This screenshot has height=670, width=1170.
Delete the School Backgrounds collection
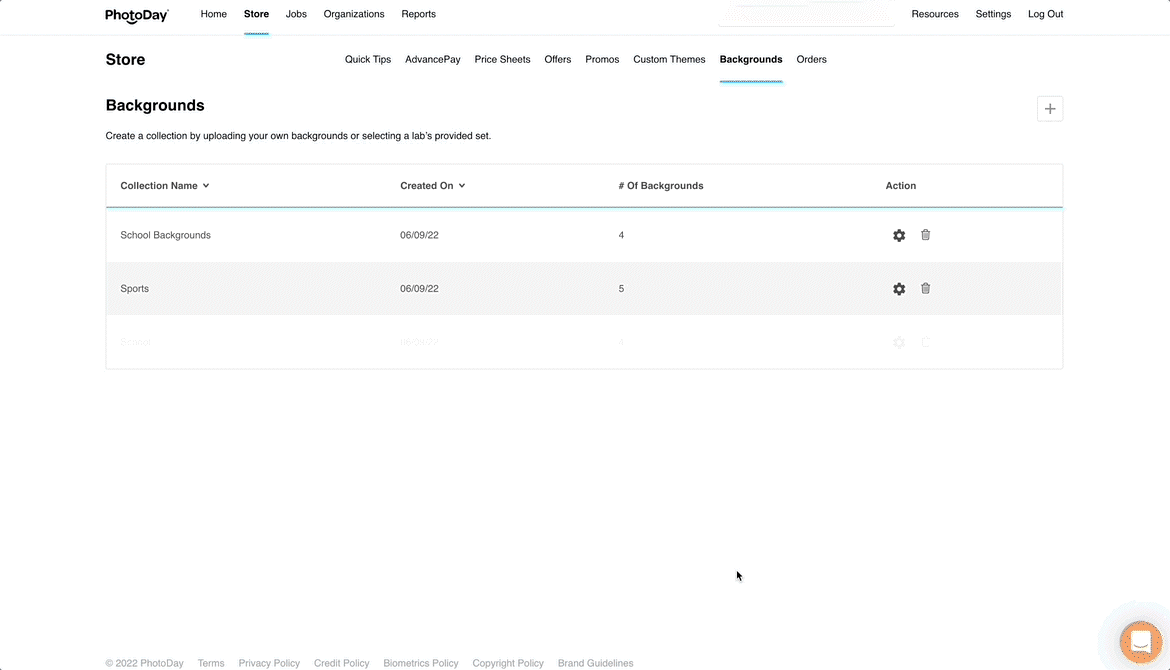(x=925, y=235)
